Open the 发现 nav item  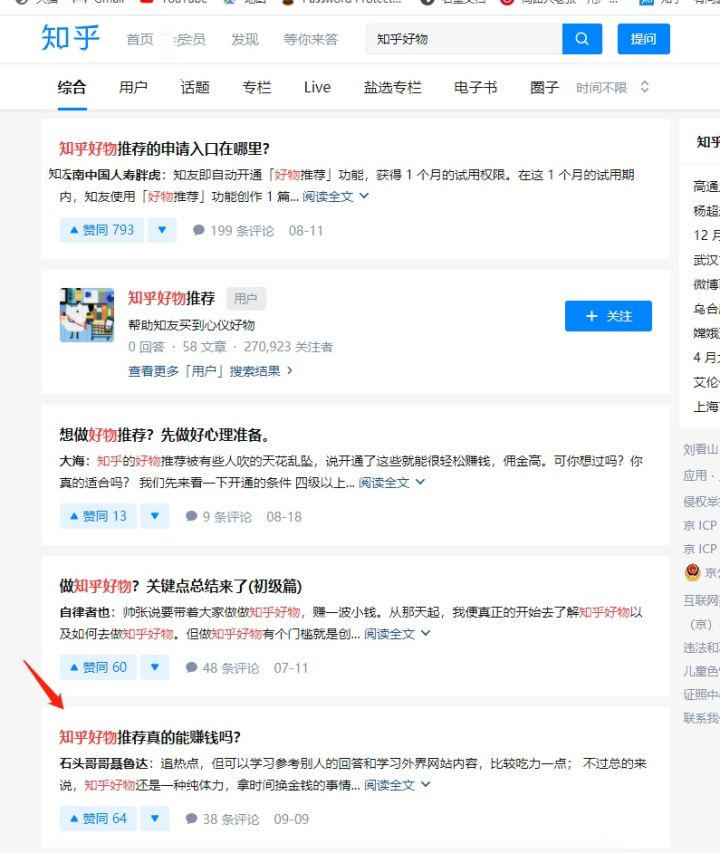pos(245,39)
